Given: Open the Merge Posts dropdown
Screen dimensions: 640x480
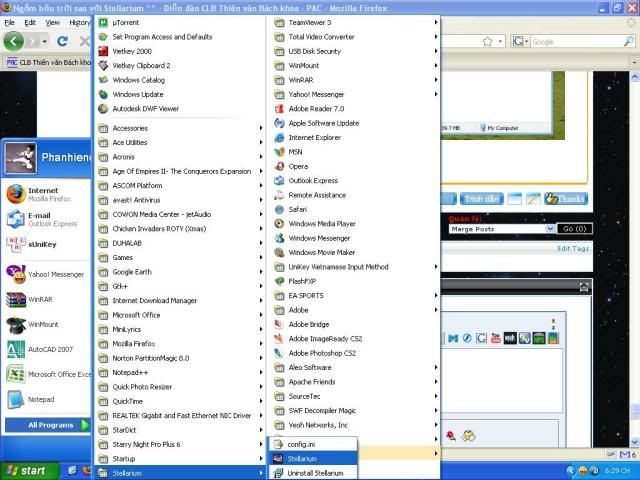Looking at the screenshot, I should (x=500, y=229).
